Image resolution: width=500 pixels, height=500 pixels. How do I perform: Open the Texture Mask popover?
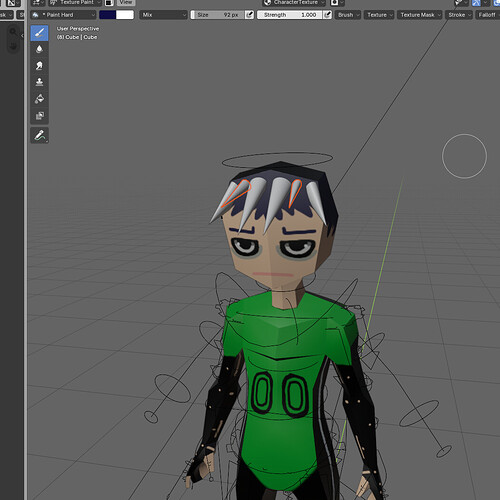(419, 15)
